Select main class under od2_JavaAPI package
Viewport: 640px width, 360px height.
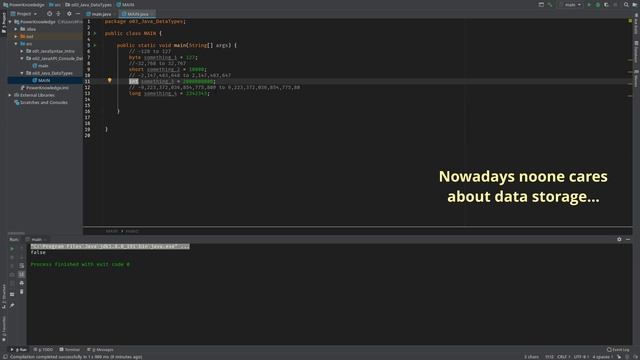[40, 66]
